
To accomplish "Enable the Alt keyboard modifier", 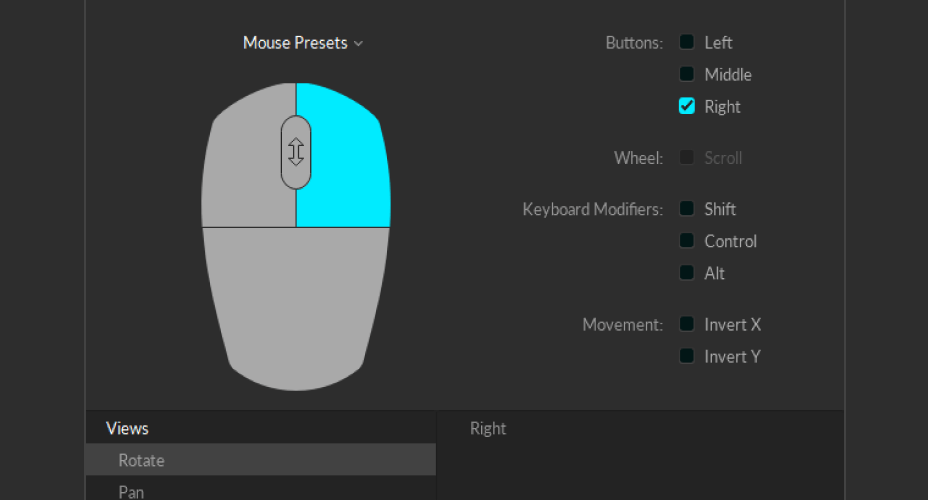I will (687, 273).
